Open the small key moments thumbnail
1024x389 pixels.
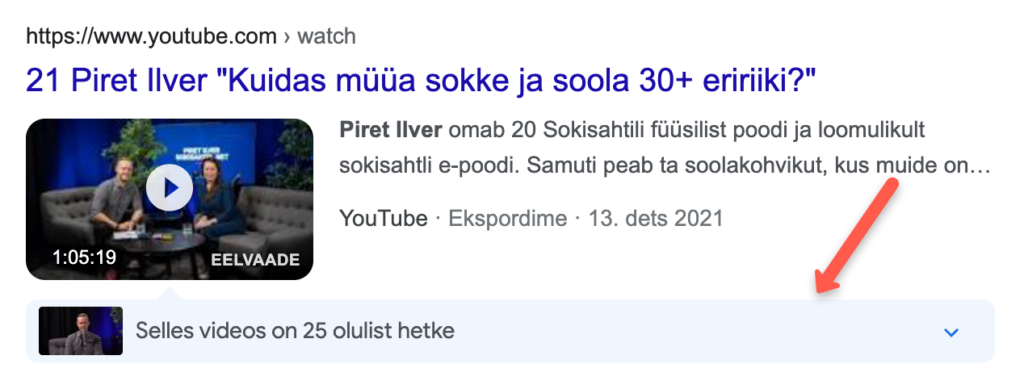[81, 331]
